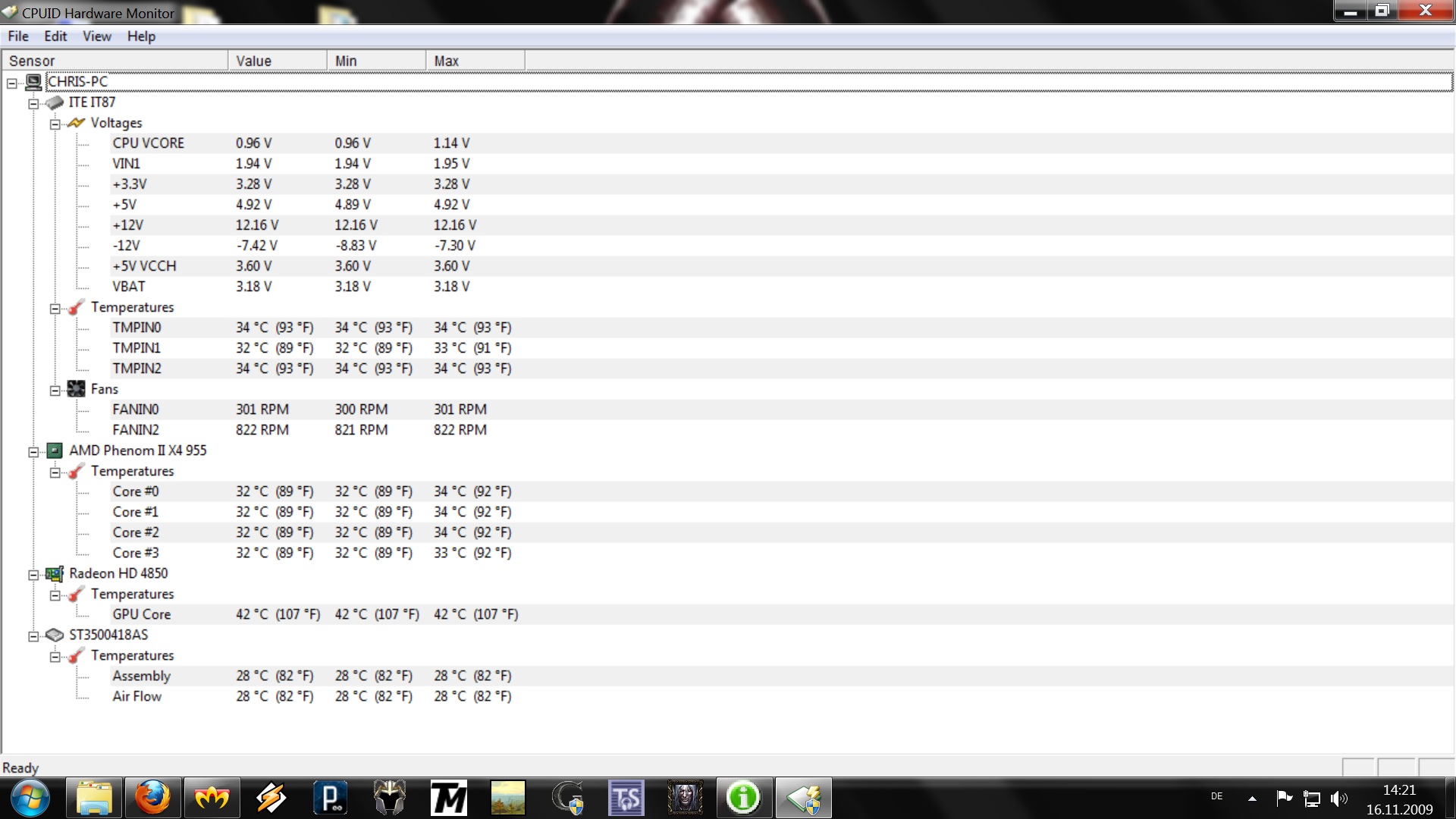Open the Edit menu
Screen dimensions: 1456x819
pos(55,36)
